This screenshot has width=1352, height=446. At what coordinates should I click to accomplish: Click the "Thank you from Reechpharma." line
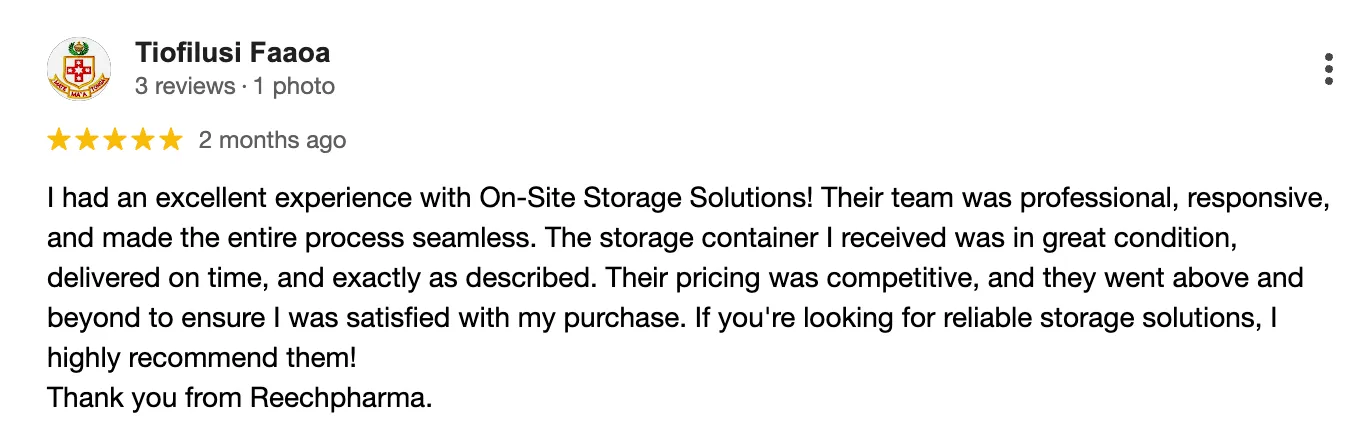240,397
